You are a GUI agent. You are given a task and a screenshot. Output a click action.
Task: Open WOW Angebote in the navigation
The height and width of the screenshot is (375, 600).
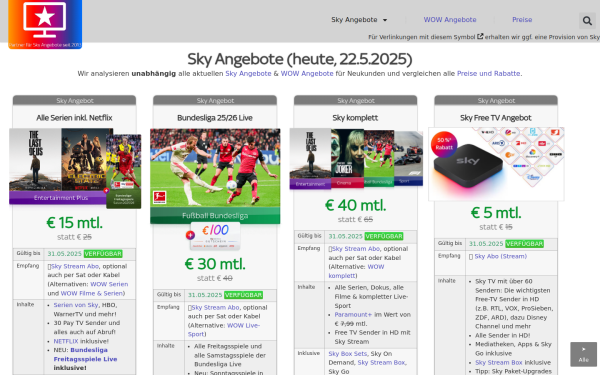click(x=450, y=20)
